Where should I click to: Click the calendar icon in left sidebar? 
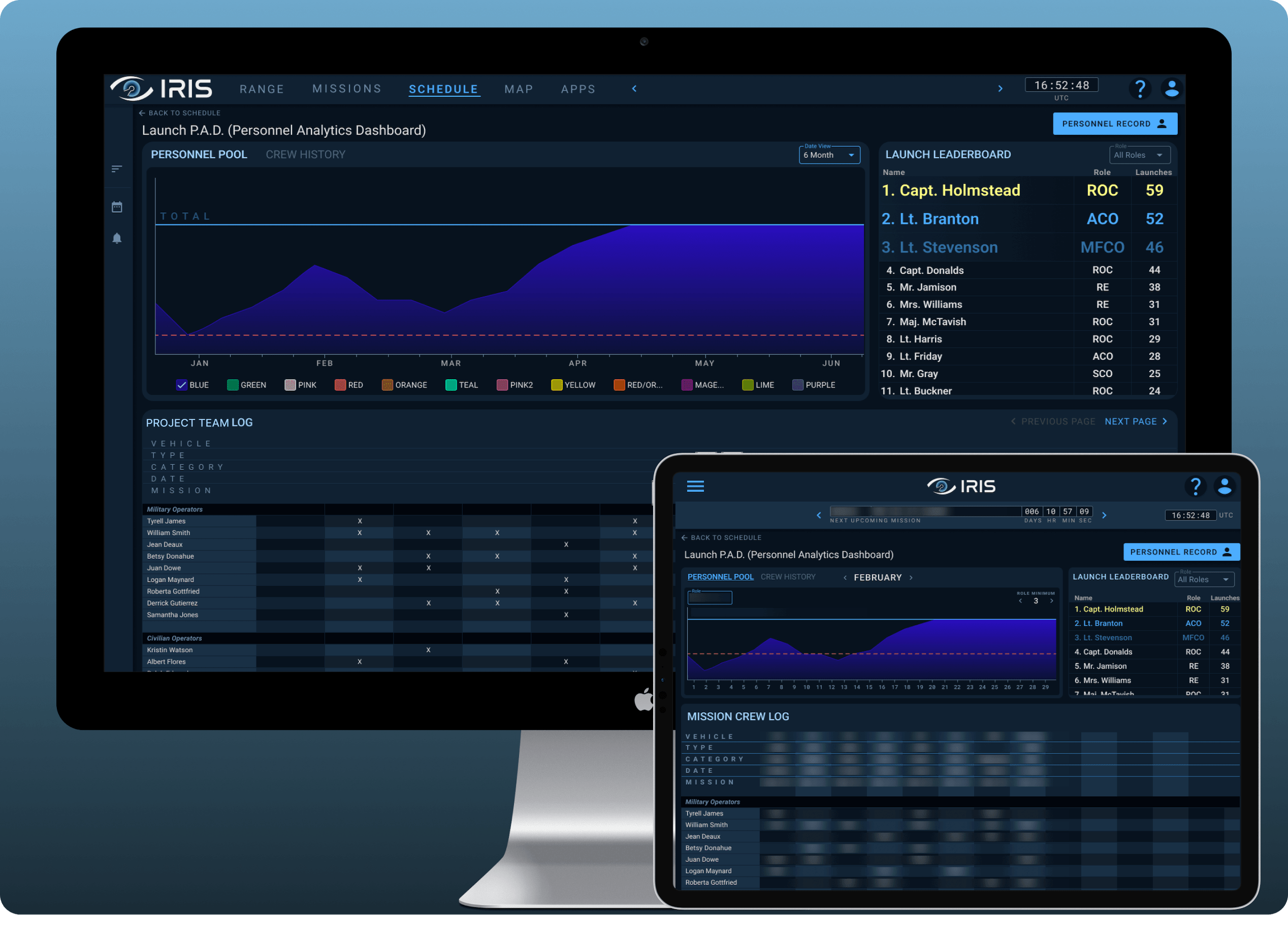(x=117, y=207)
